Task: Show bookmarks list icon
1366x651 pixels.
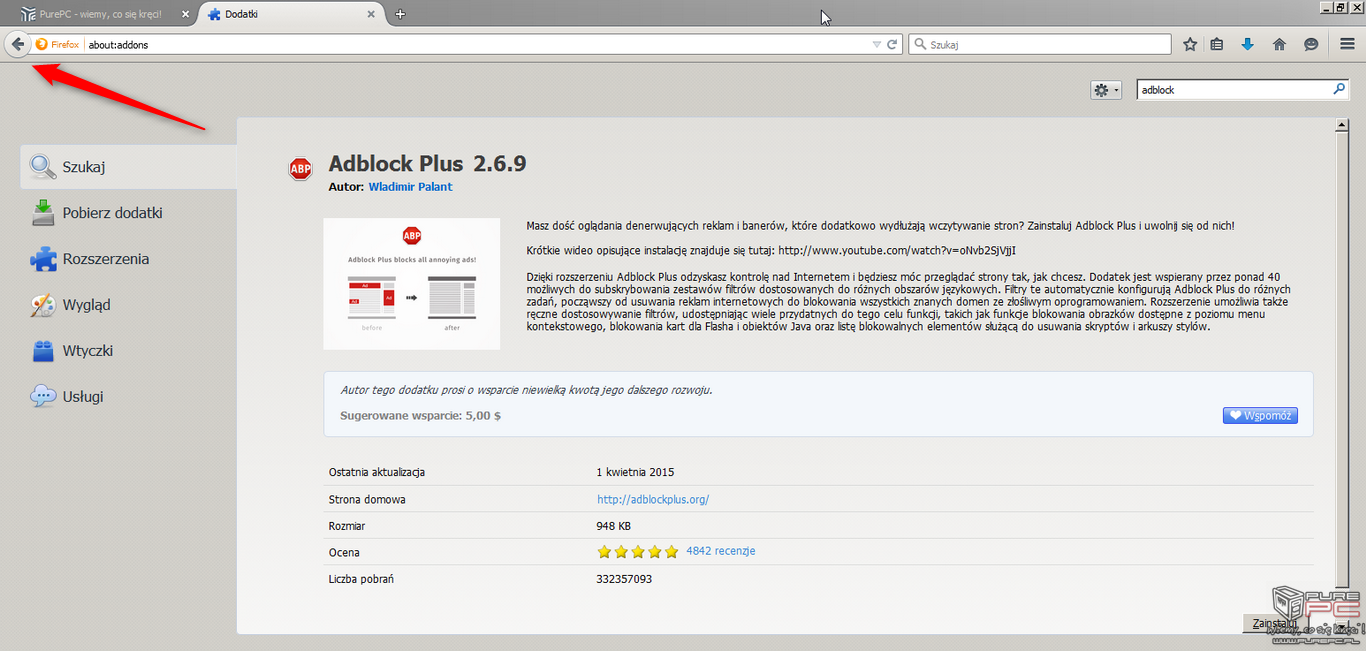Action: (1217, 44)
